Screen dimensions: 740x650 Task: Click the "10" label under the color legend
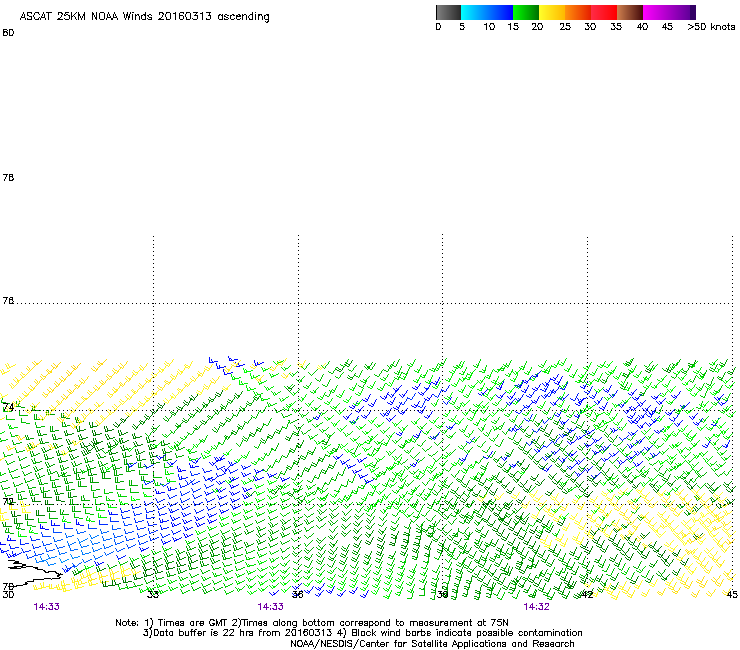point(489,27)
